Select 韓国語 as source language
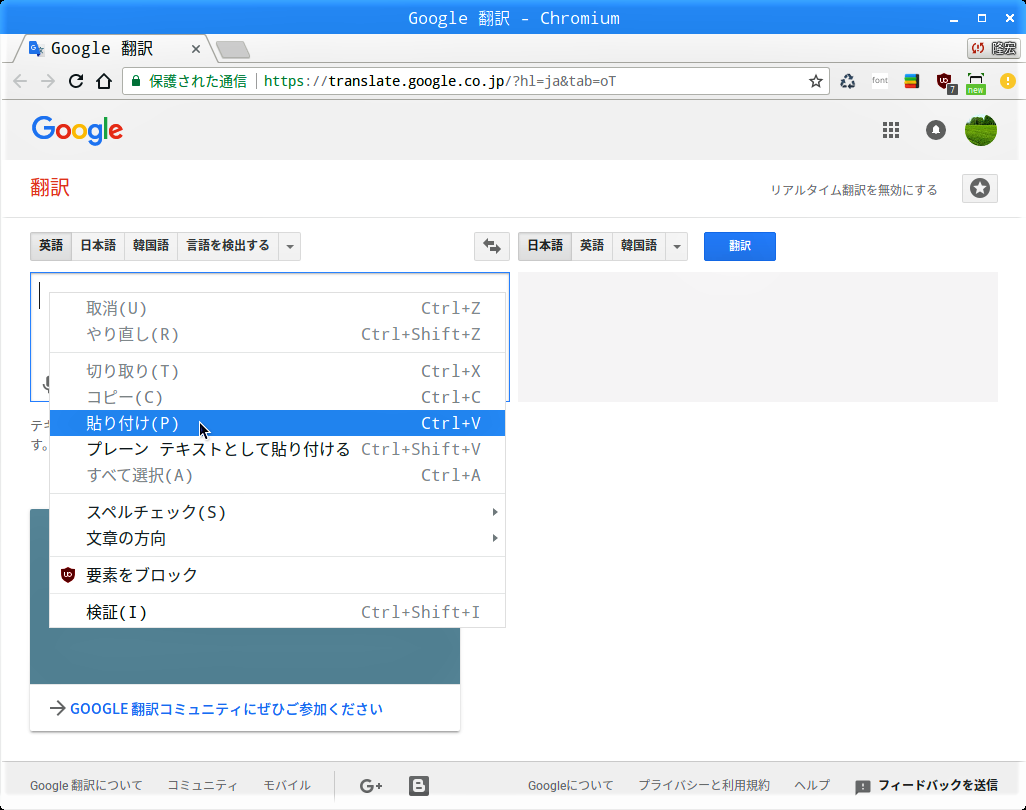Image resolution: width=1026 pixels, height=810 pixels. click(x=151, y=246)
